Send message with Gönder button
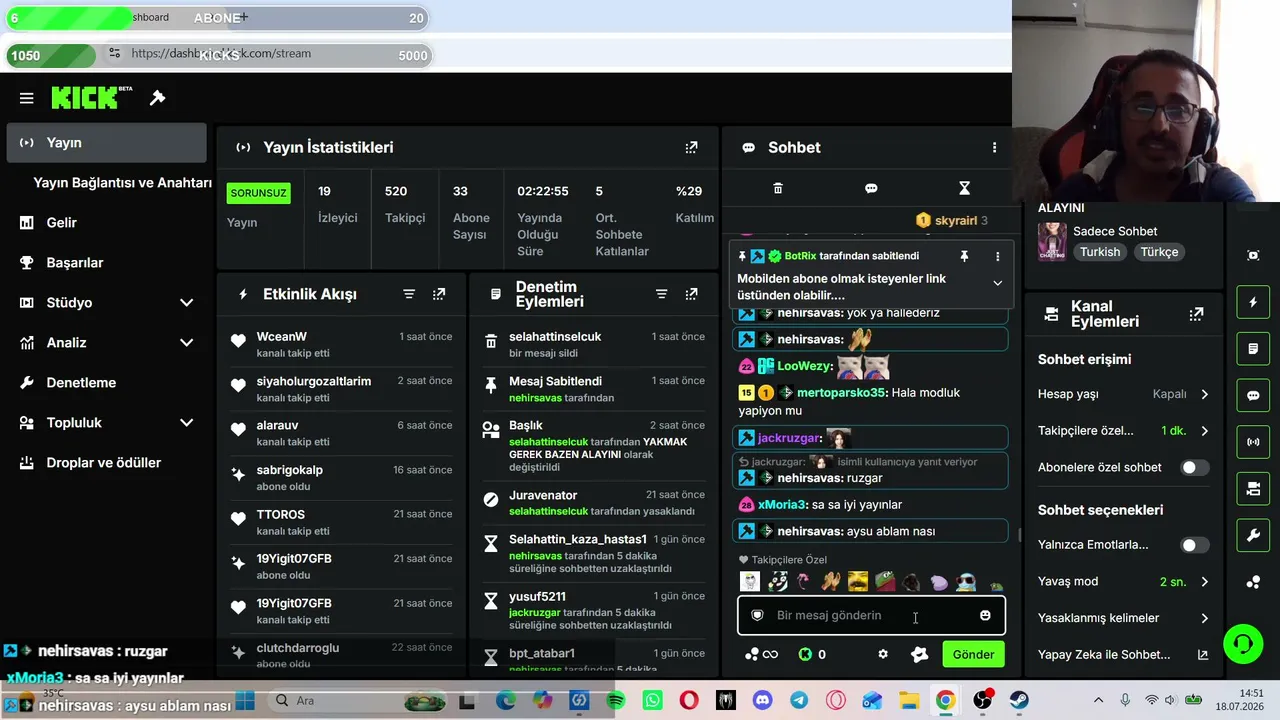The image size is (1280, 720). [973, 654]
